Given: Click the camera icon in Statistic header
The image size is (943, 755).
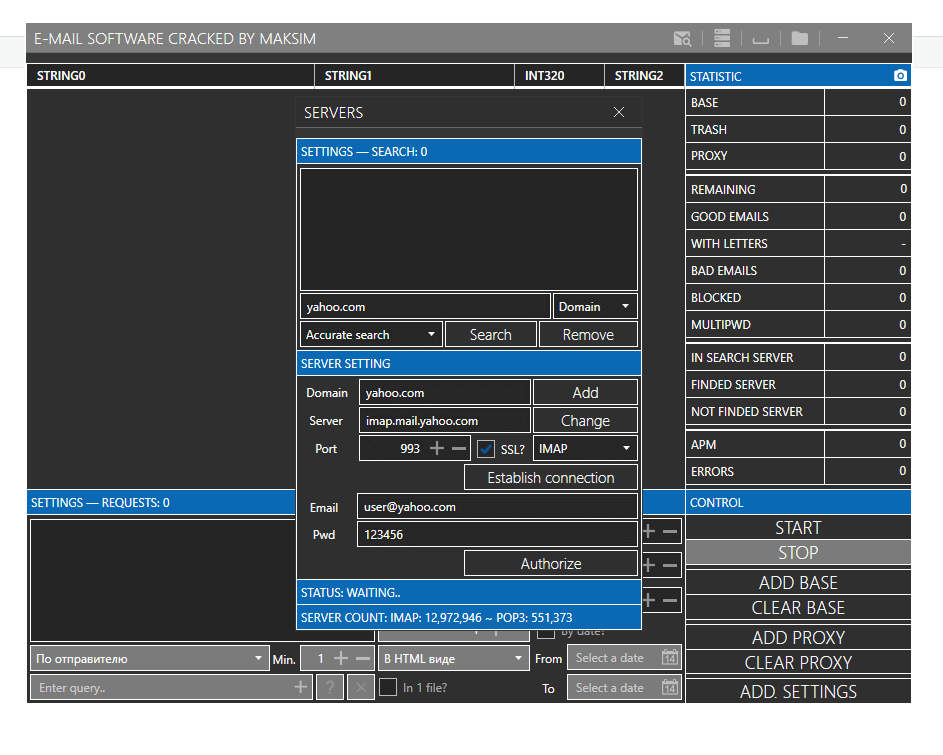Looking at the screenshot, I should 900,76.
